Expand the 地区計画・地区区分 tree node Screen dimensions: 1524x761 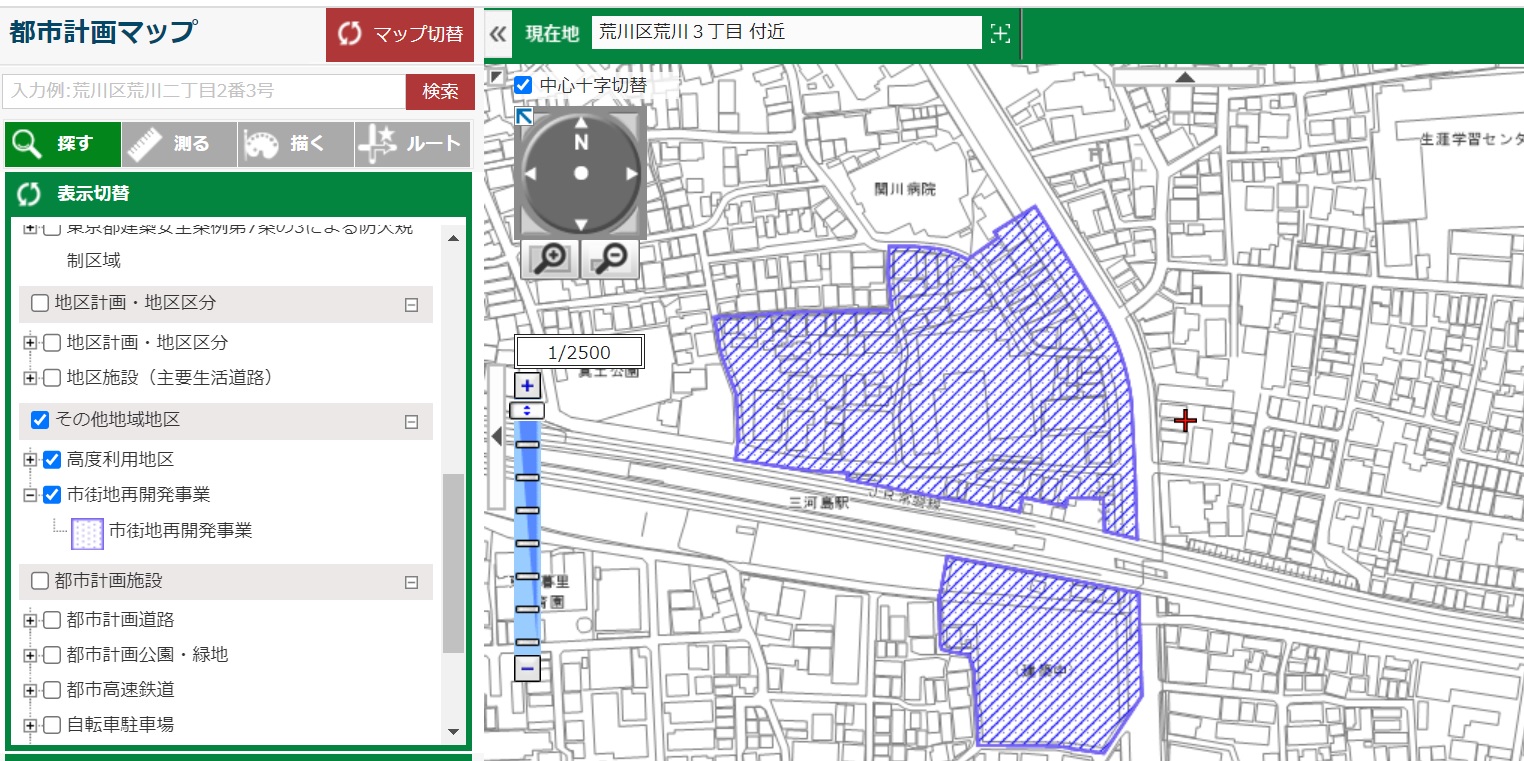click(30, 343)
